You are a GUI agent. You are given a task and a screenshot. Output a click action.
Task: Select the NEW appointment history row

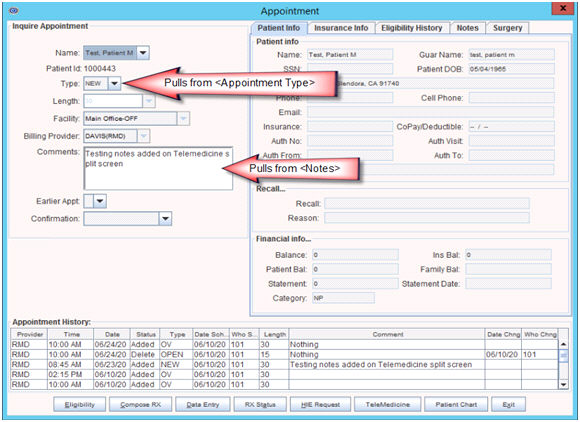tap(284, 365)
